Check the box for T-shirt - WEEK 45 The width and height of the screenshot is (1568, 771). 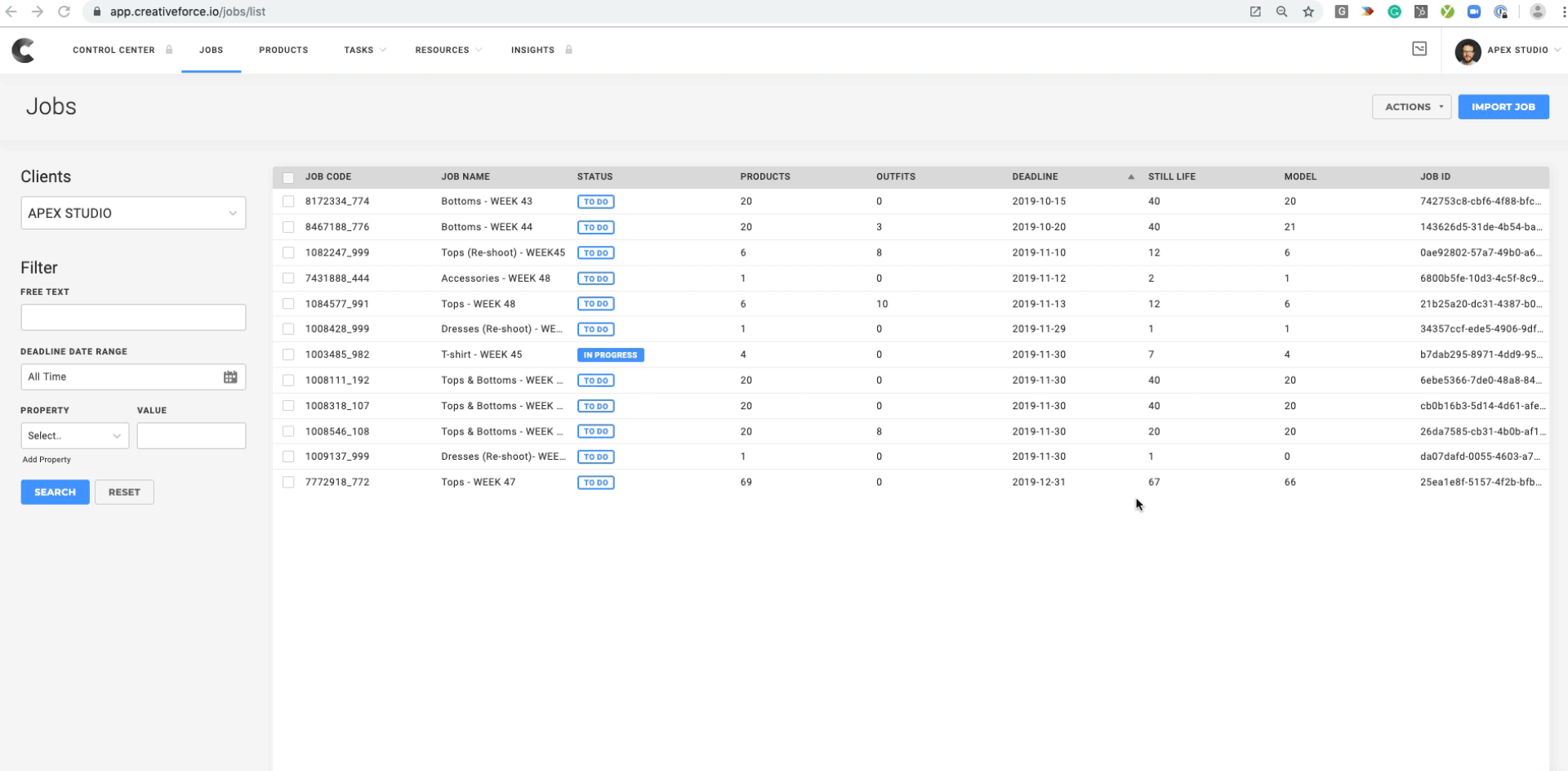288,354
